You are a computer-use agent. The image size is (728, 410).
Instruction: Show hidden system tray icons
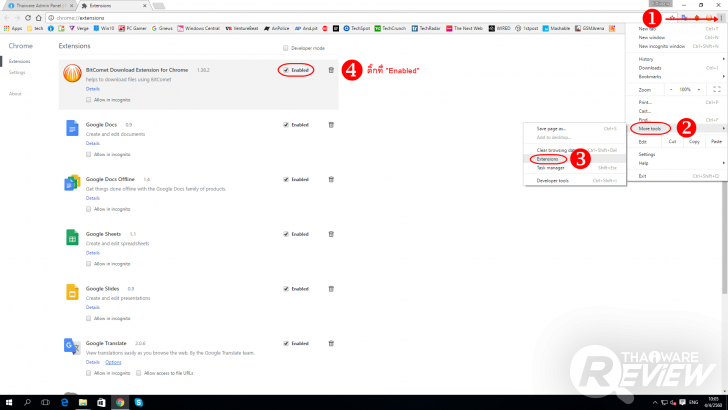pos(655,403)
